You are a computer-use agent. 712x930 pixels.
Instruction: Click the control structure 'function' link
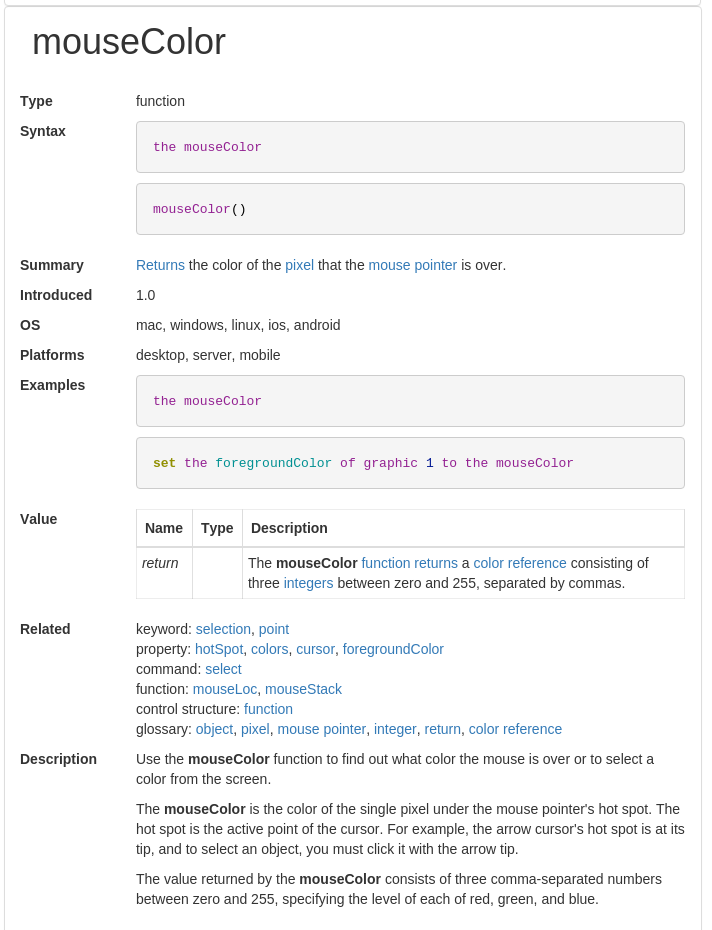(268, 709)
